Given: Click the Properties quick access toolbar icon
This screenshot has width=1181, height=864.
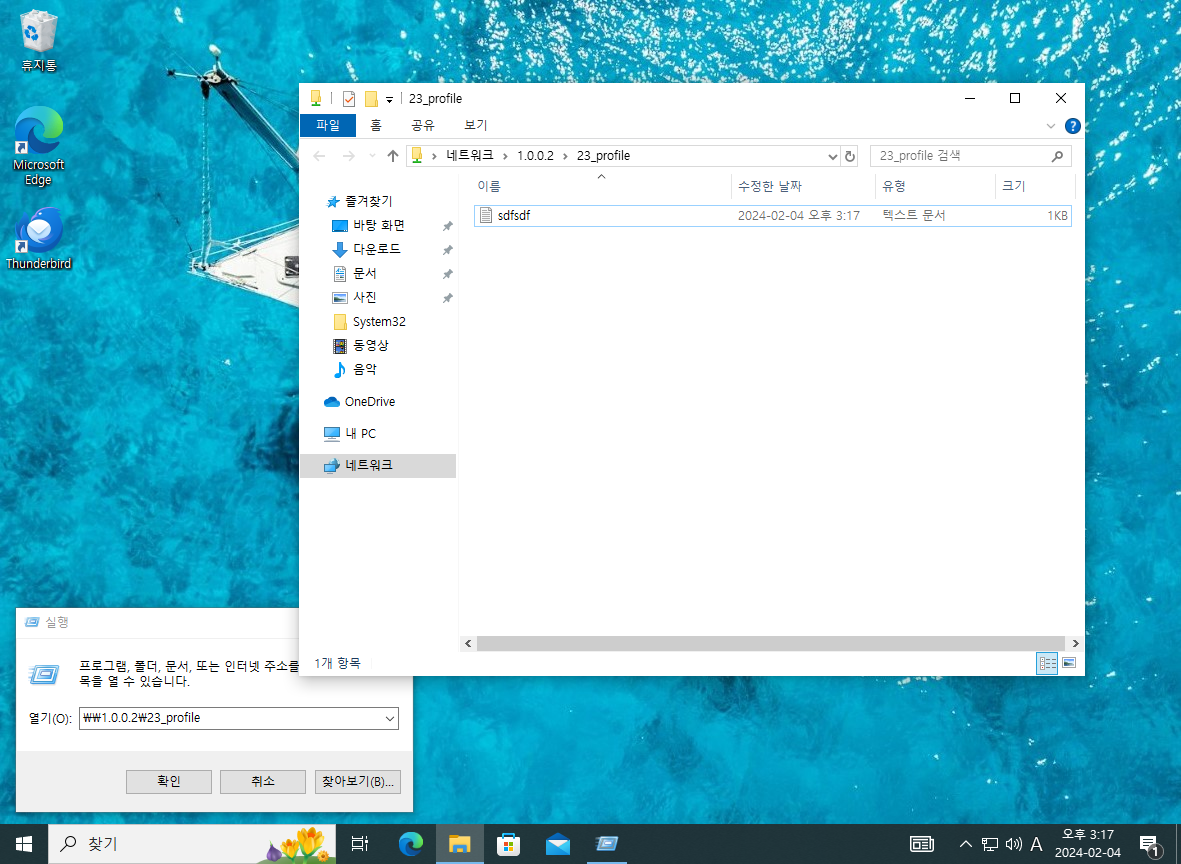Looking at the screenshot, I should pos(349,99).
